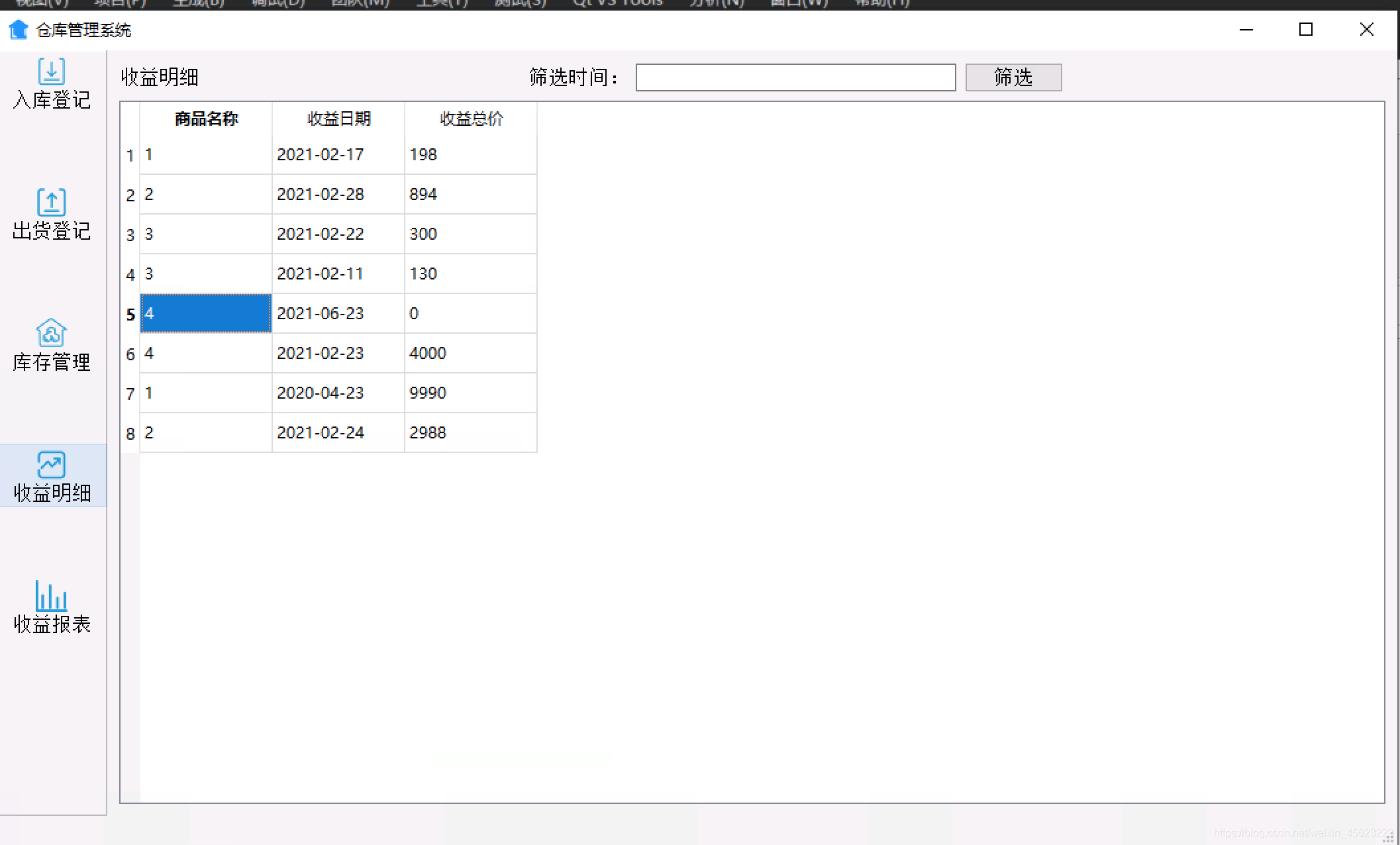Focus the 筛选时间 input field
The image size is (1400, 845).
pos(795,77)
